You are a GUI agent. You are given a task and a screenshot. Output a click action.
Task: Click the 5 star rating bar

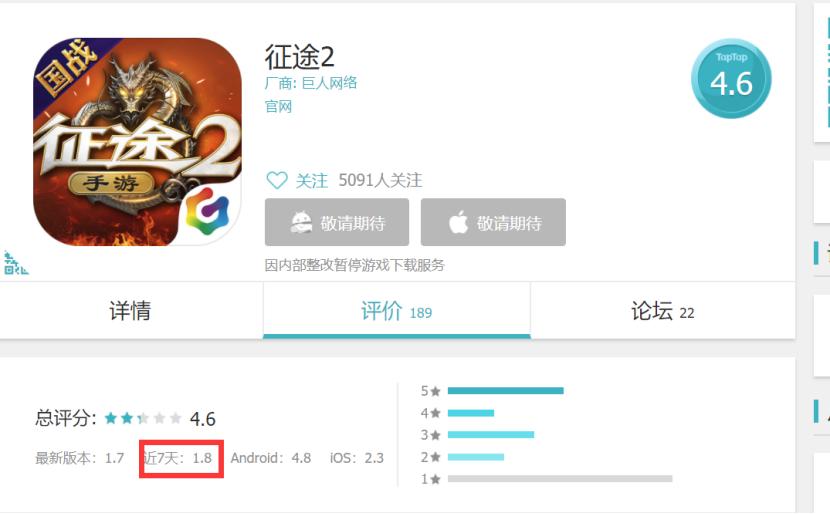click(506, 391)
